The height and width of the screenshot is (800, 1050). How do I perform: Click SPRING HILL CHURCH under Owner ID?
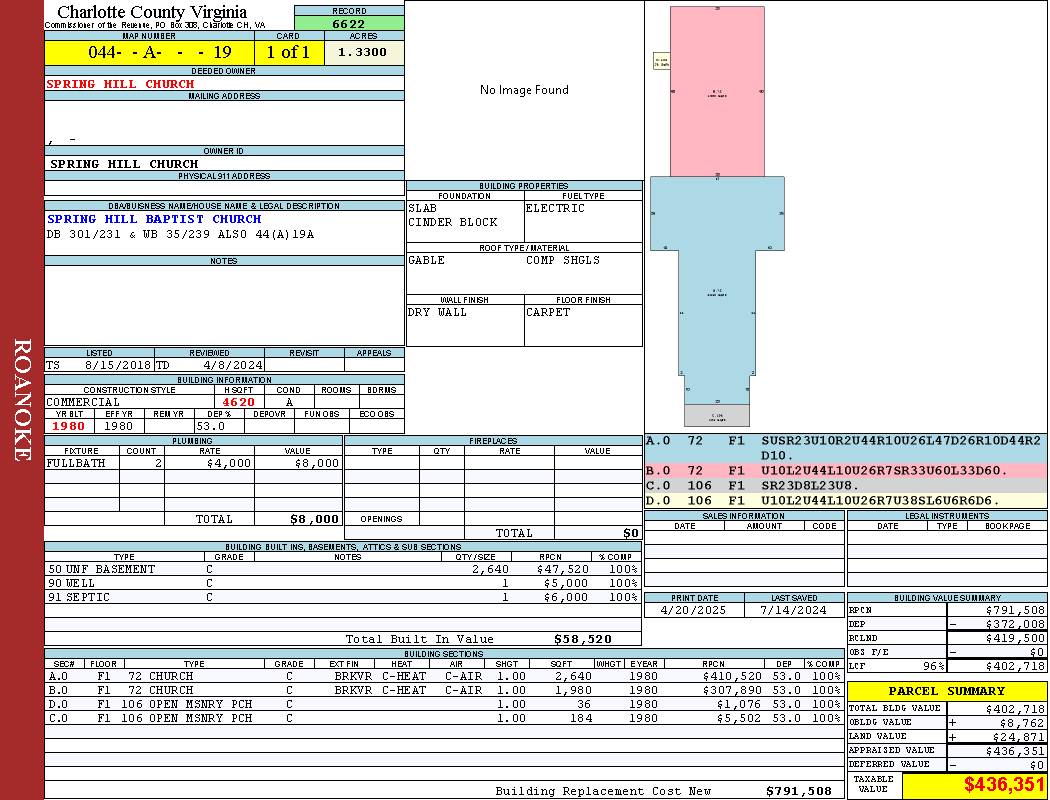124,164
